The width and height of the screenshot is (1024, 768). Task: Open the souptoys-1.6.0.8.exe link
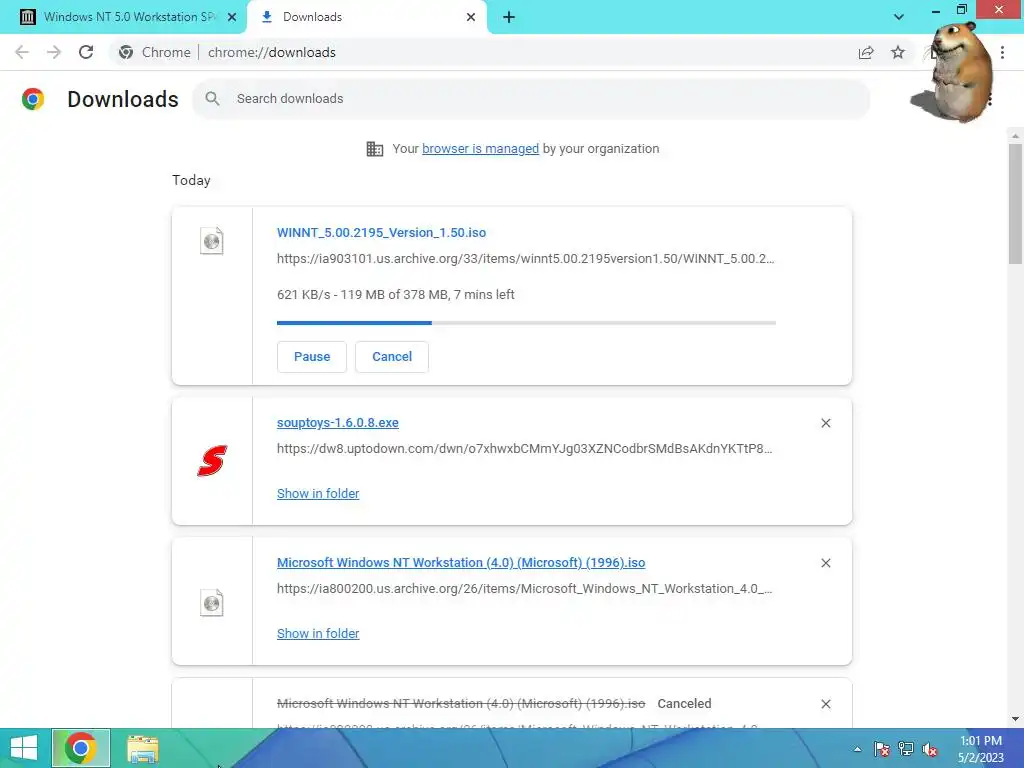(338, 423)
